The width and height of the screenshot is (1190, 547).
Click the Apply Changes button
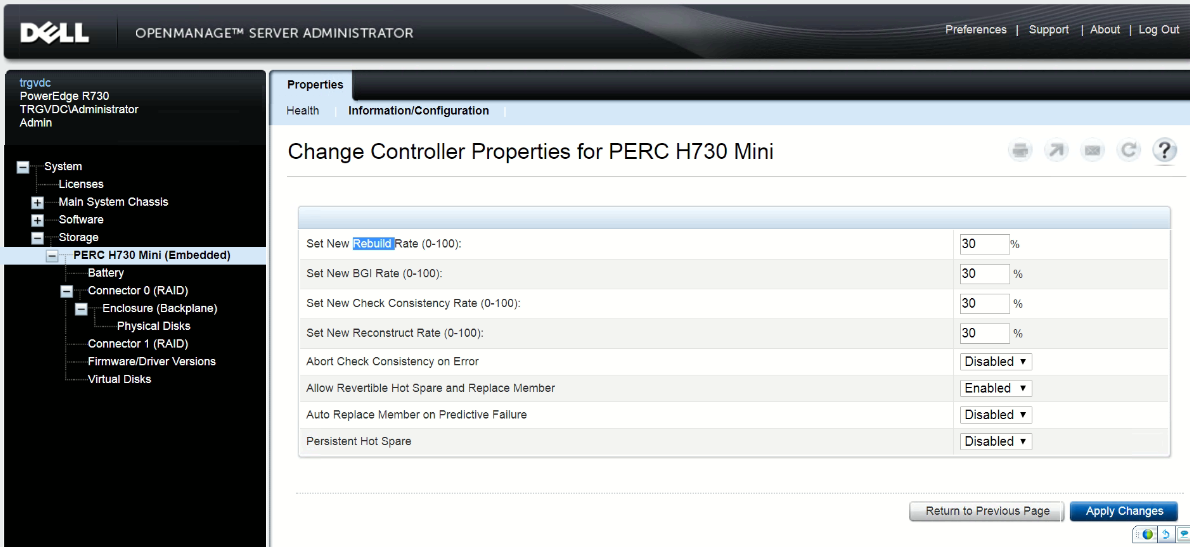click(x=1124, y=511)
